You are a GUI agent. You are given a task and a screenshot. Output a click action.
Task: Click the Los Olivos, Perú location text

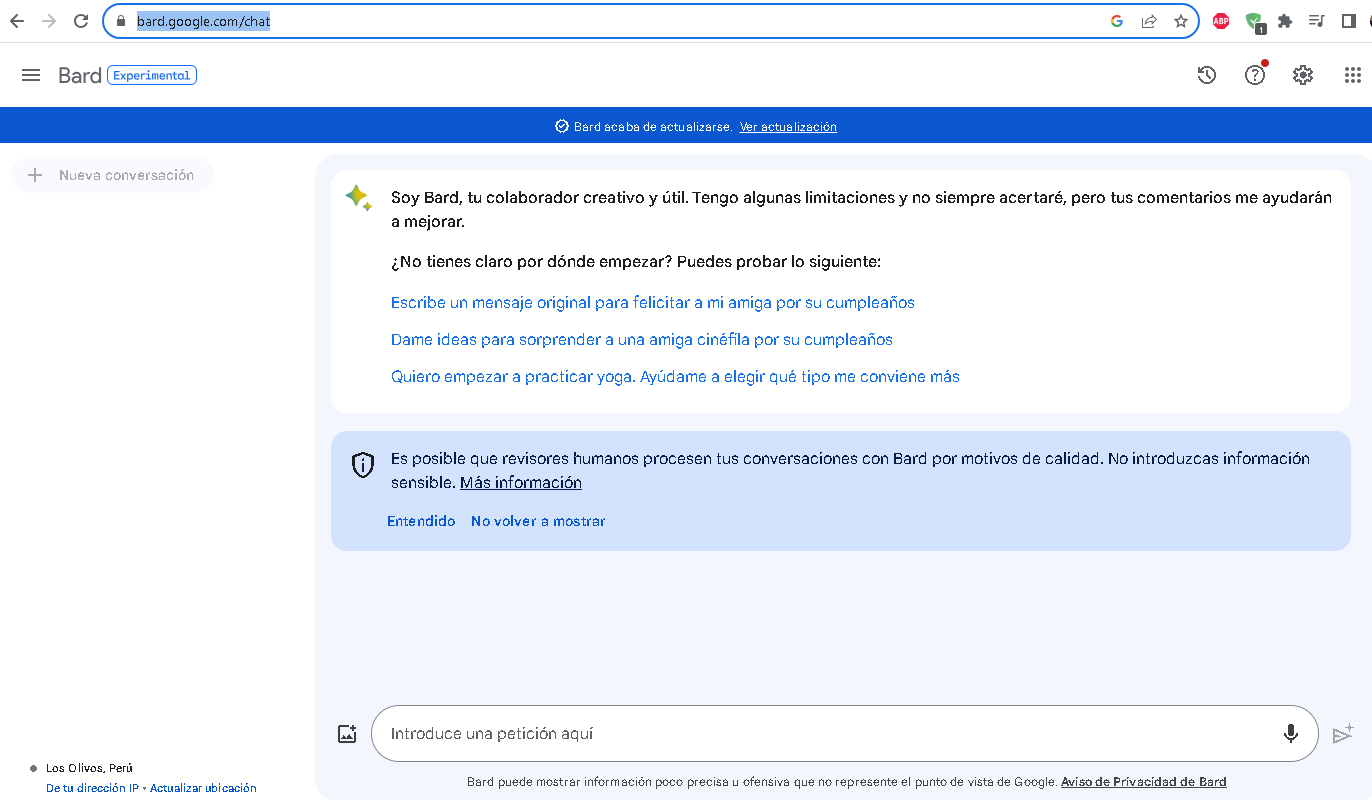89,768
